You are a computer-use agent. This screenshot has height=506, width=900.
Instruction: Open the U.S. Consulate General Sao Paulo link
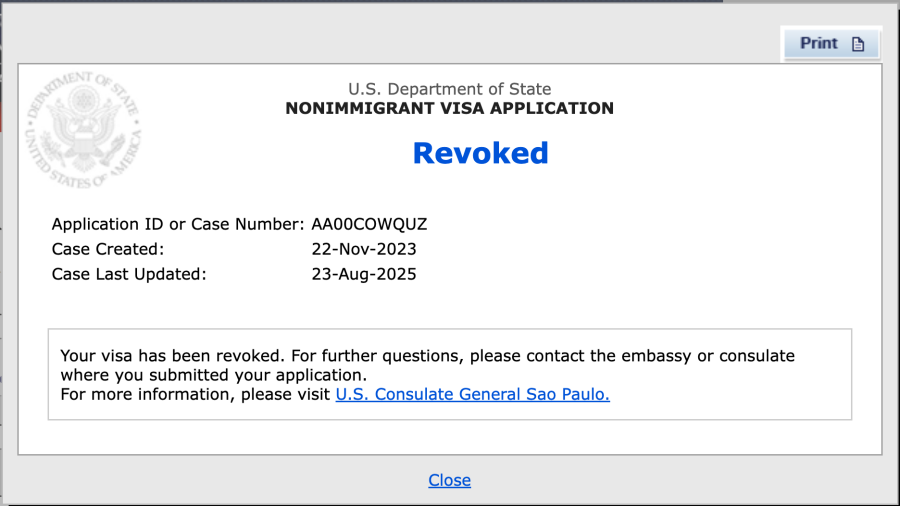pyautogui.click(x=472, y=394)
